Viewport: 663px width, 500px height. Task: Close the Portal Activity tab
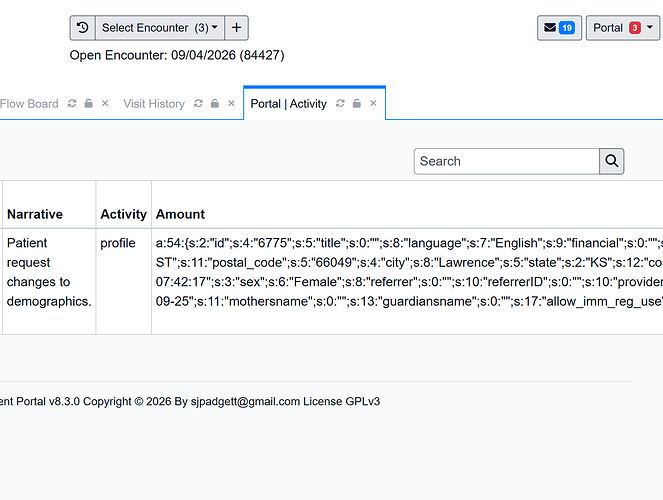373,104
